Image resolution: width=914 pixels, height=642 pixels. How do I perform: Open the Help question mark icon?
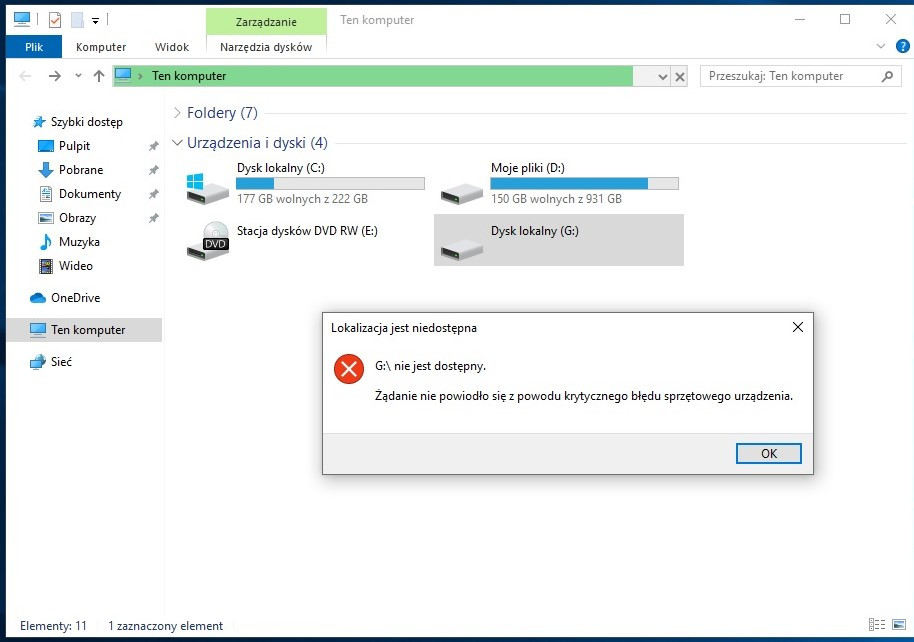(901, 46)
